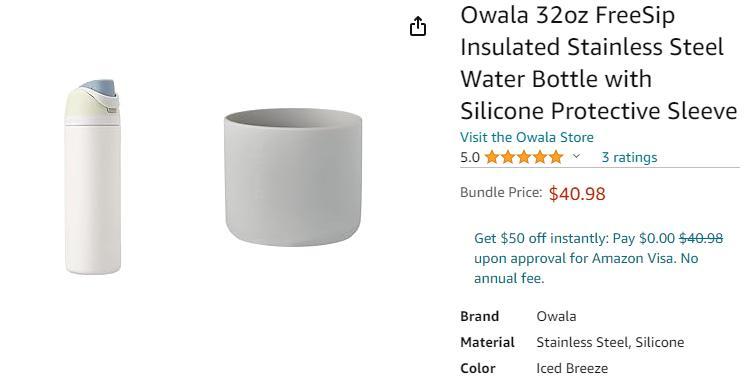753x384 pixels.
Task: Click the share icon beside product images
Action: 418,26
